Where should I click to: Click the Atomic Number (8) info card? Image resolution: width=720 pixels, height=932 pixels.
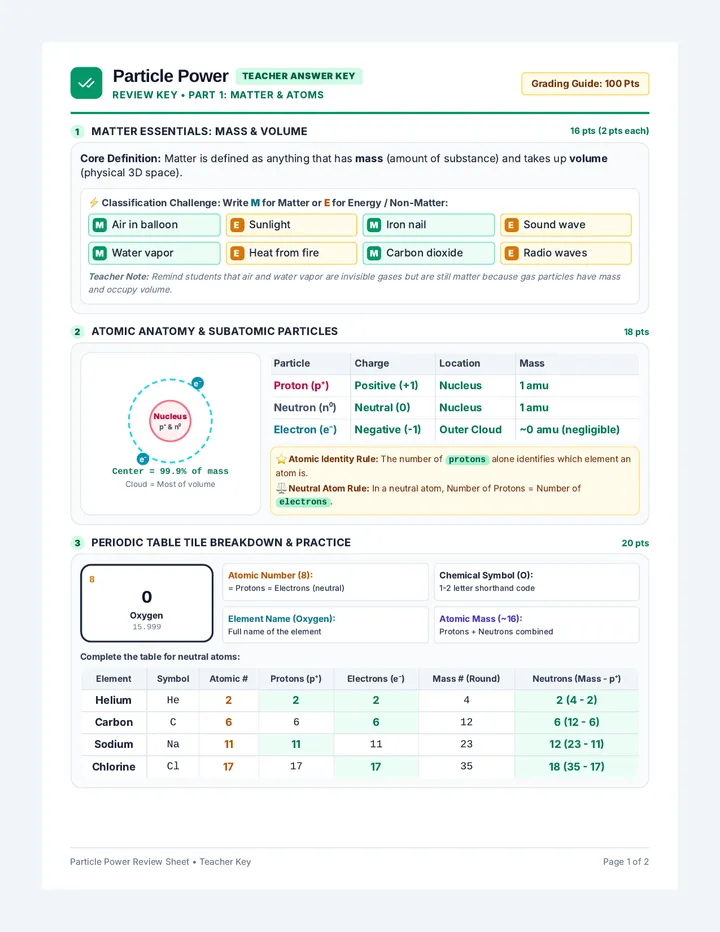click(x=325, y=582)
